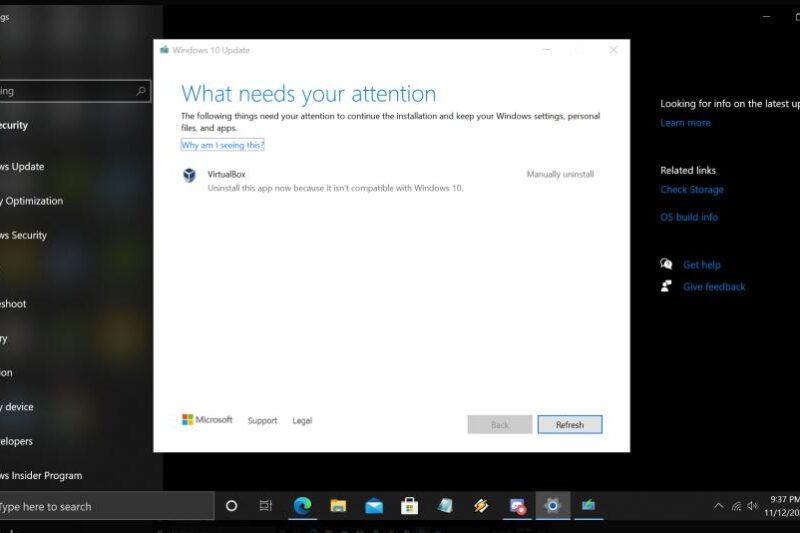This screenshot has height=533, width=800.
Task: Open the Mail app from the taskbar
Action: pyautogui.click(x=374, y=506)
